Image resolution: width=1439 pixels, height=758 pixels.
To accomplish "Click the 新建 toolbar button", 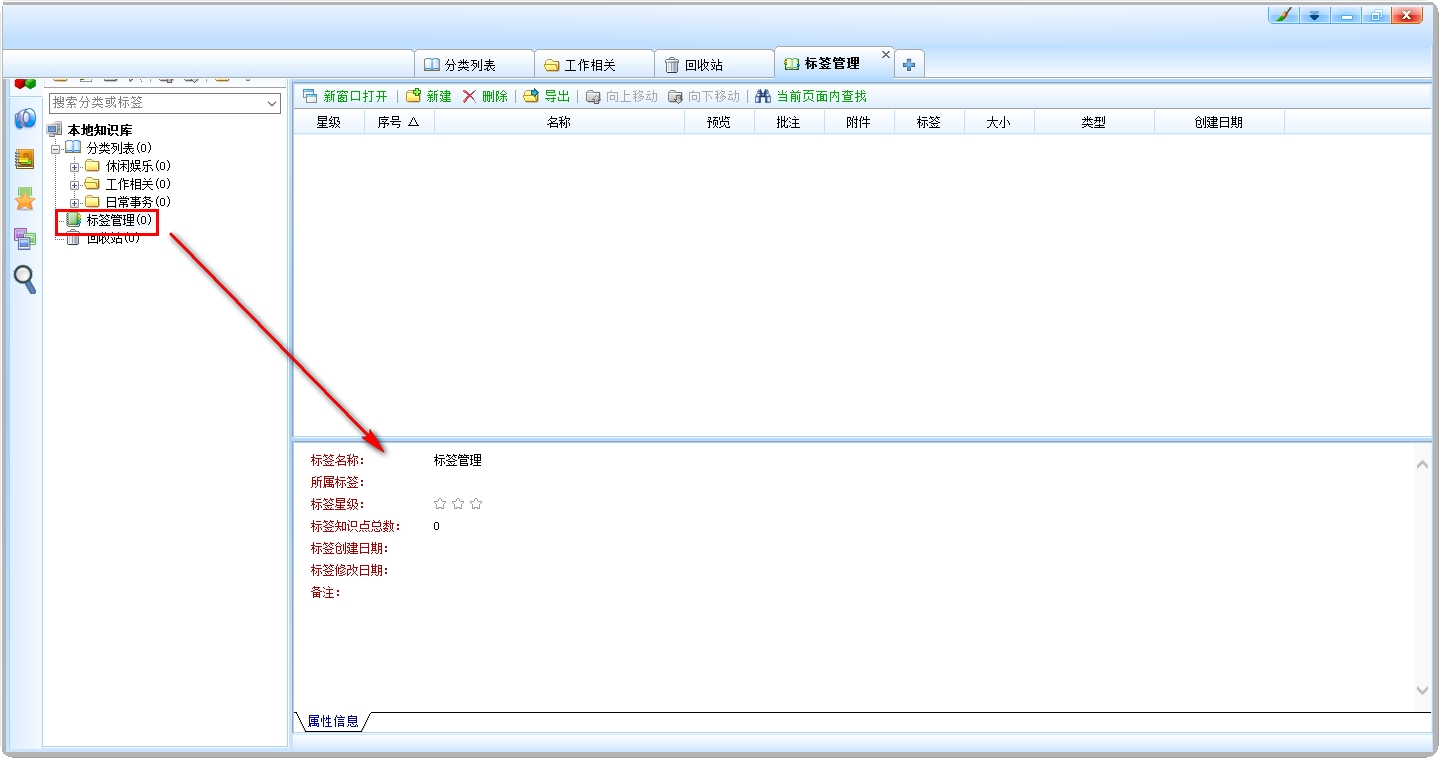I will (x=429, y=96).
